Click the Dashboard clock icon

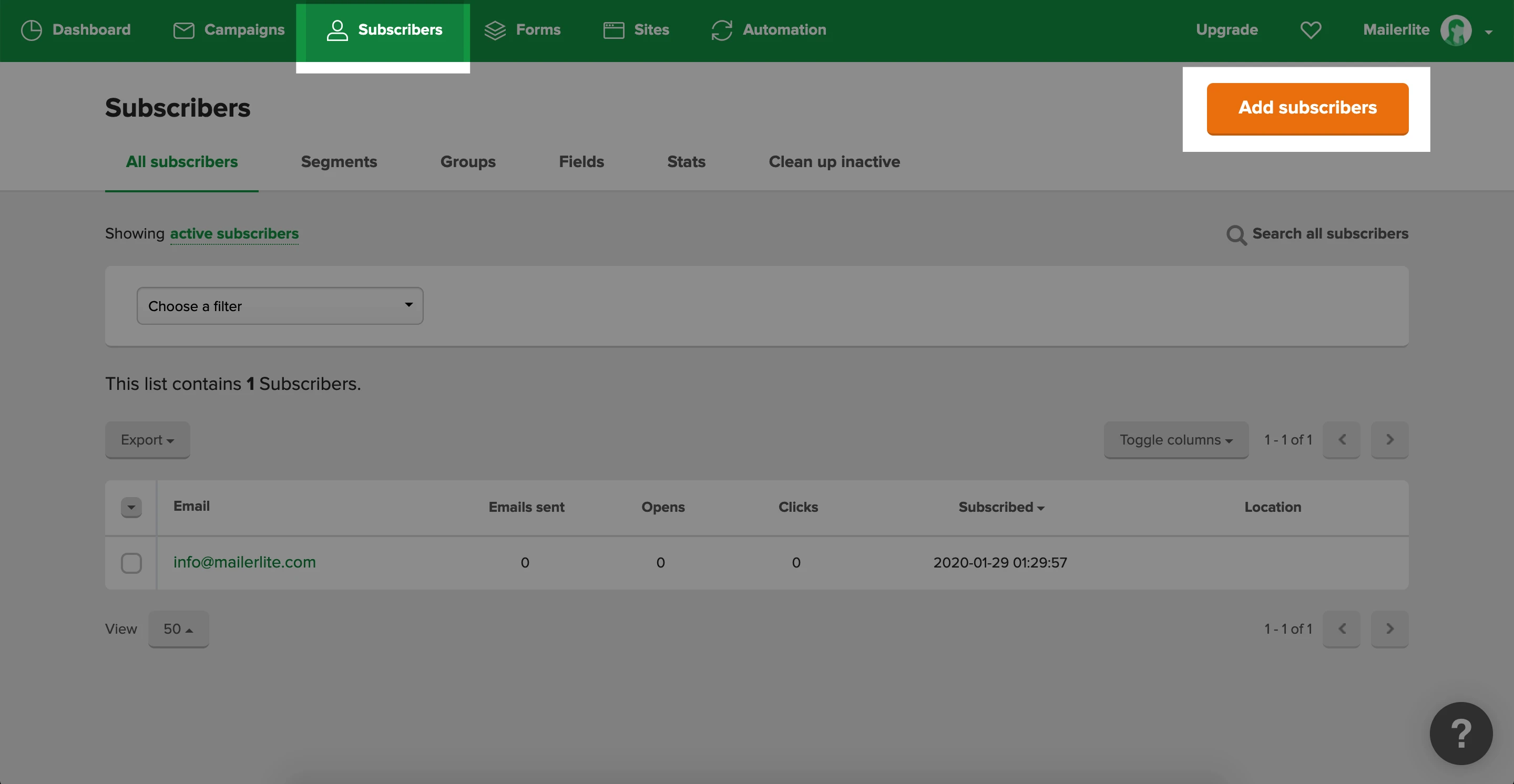31,30
